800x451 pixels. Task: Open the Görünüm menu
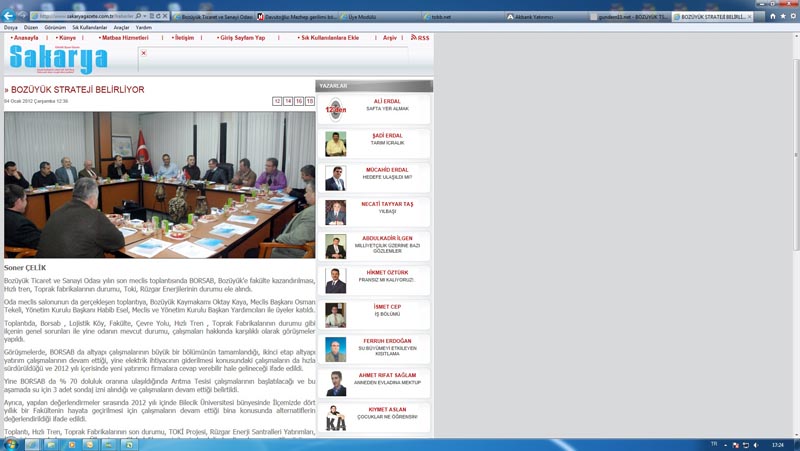55,28
